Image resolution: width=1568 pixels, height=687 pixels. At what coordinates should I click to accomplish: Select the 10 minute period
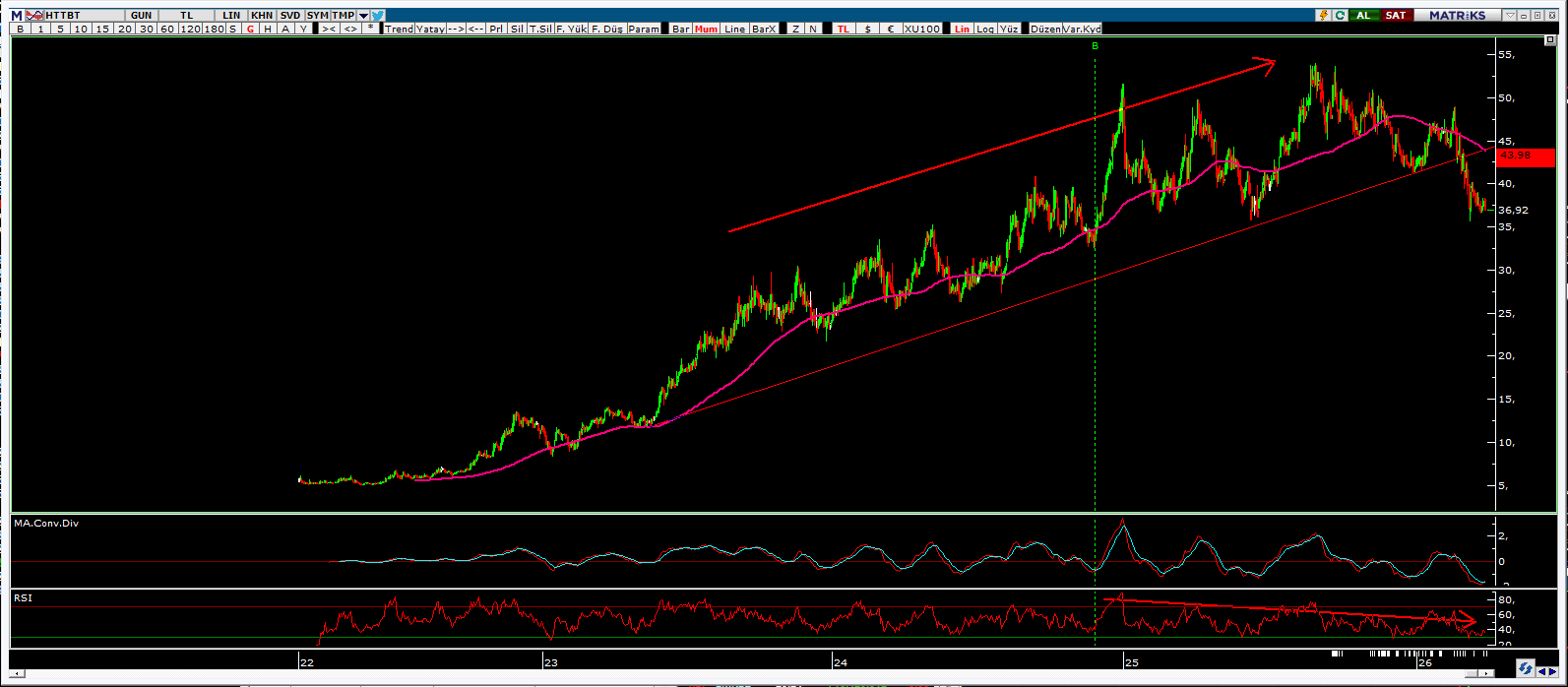coord(81,29)
